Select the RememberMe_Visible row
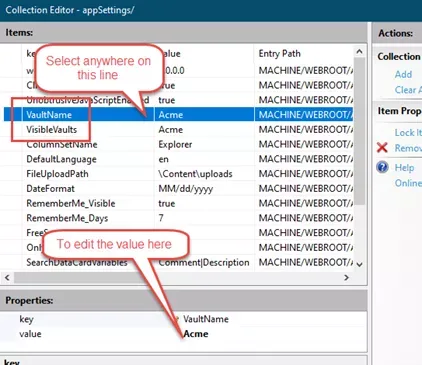 pyautogui.click(x=179, y=203)
